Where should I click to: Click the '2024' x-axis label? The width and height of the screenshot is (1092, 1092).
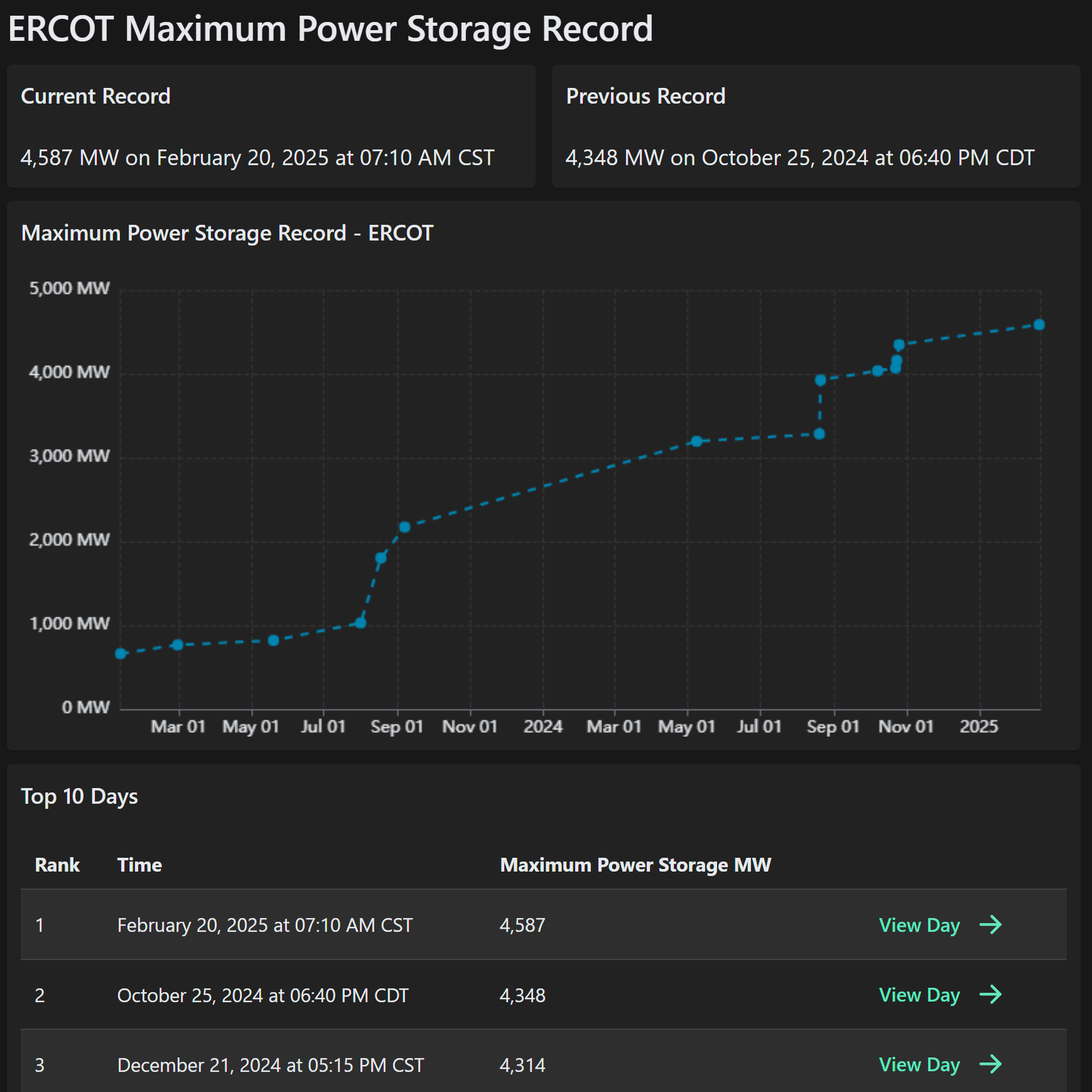(543, 727)
